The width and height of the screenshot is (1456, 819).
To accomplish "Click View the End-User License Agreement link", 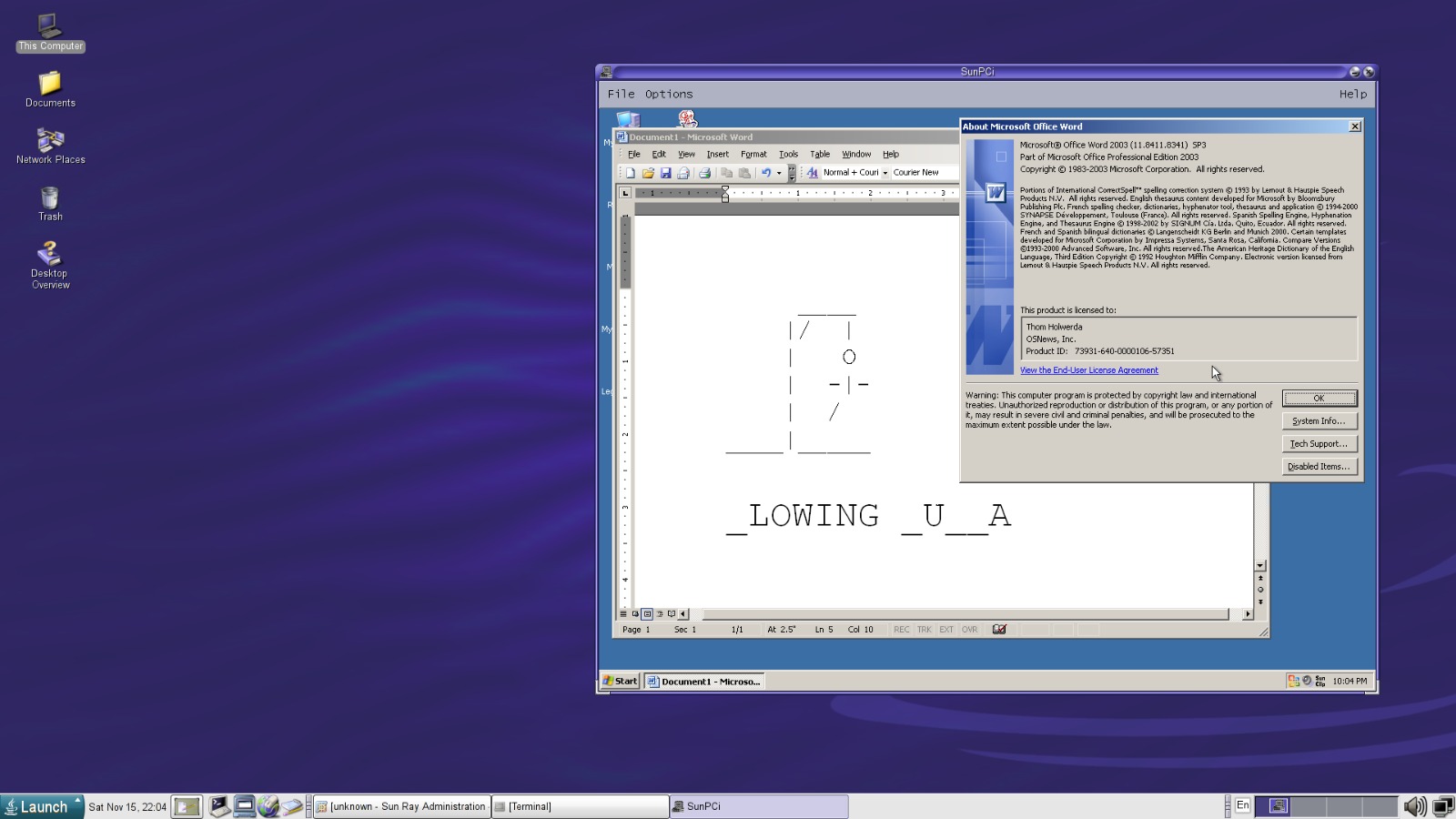I will click(x=1089, y=370).
